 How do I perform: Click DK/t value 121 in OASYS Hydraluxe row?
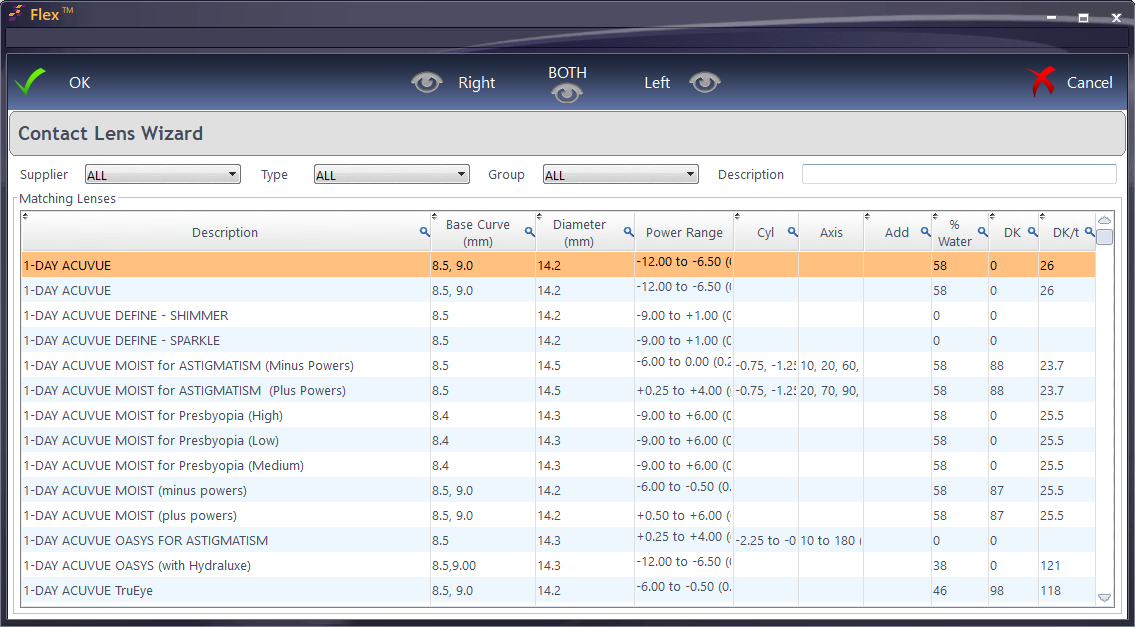click(x=1051, y=565)
